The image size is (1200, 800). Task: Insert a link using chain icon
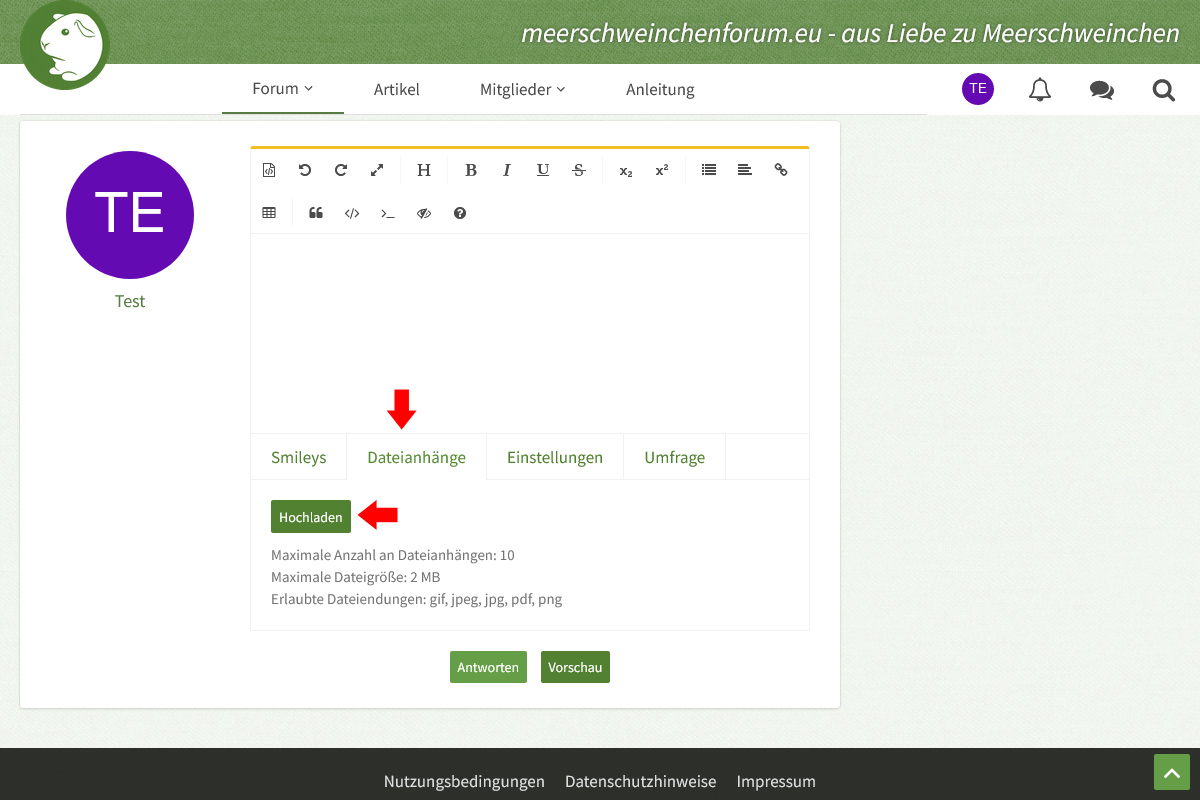coord(781,170)
